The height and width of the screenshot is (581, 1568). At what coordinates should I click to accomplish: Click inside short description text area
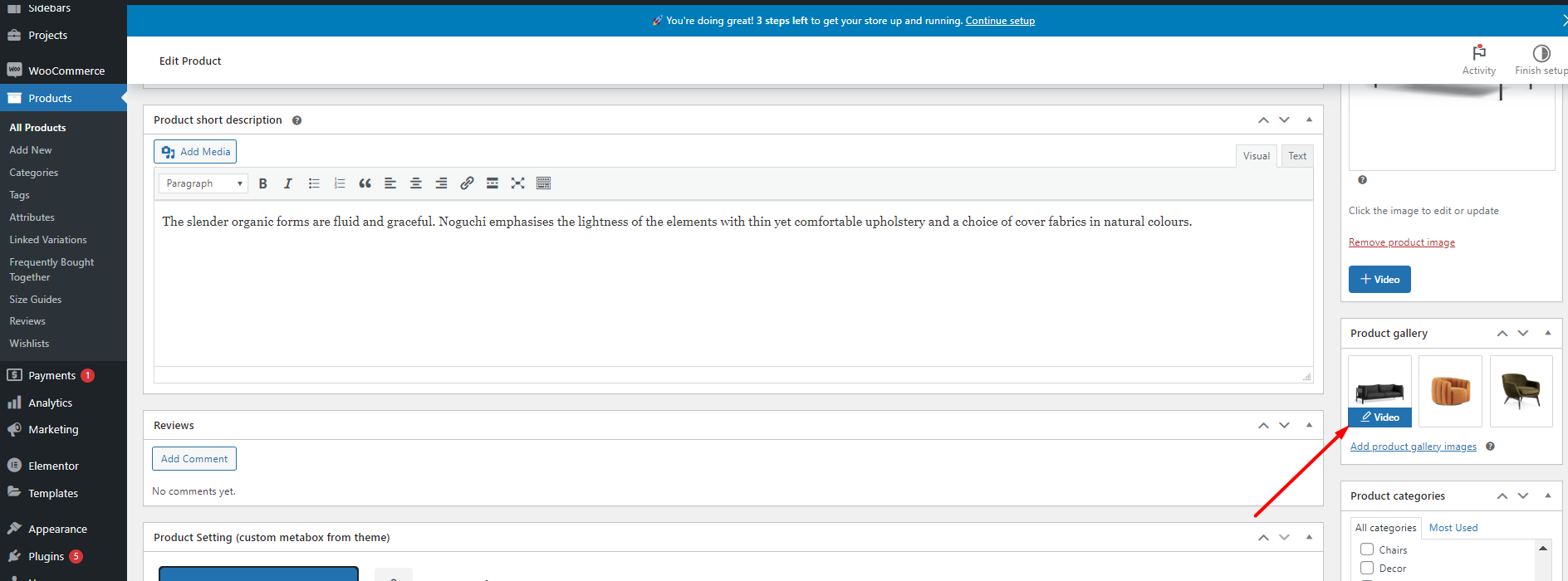(733, 284)
